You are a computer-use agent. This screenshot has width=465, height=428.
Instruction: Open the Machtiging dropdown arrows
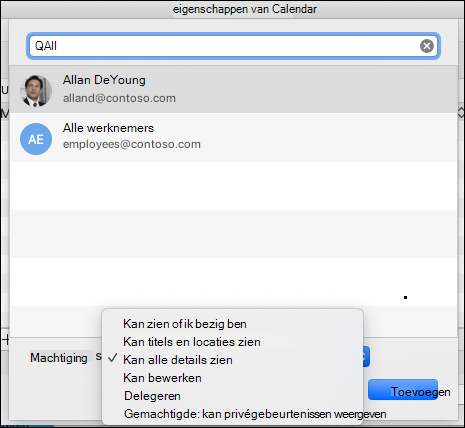366,357
